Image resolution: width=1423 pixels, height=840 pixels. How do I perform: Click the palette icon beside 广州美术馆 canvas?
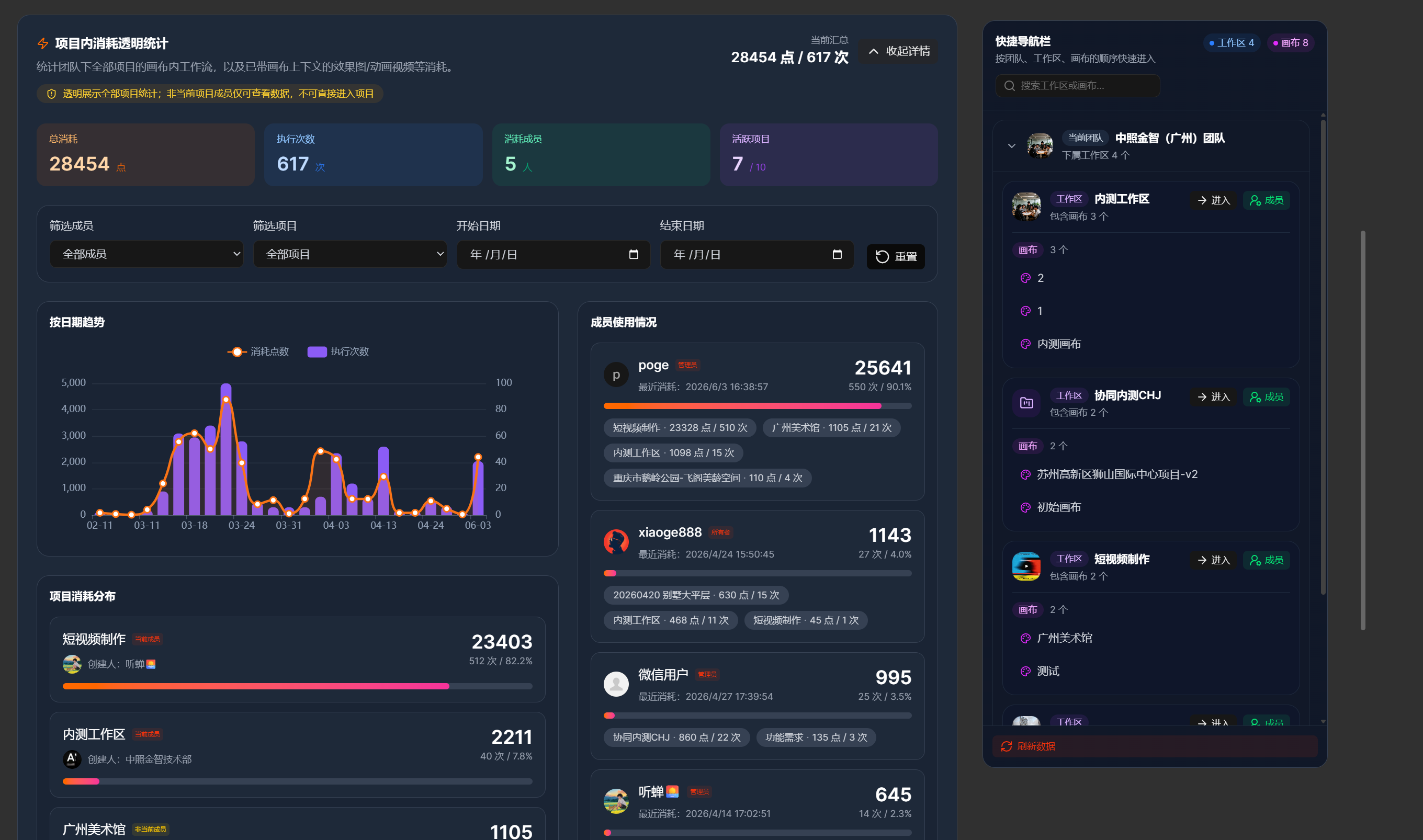click(x=1025, y=639)
